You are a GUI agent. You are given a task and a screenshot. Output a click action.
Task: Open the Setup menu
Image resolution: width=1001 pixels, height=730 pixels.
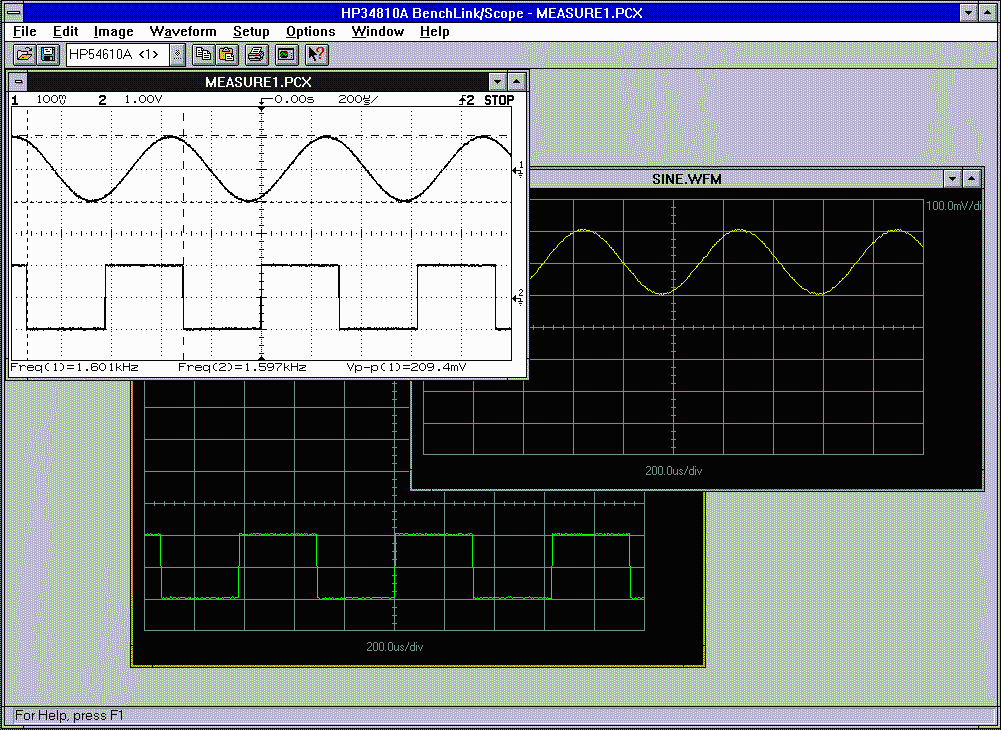coord(251,31)
